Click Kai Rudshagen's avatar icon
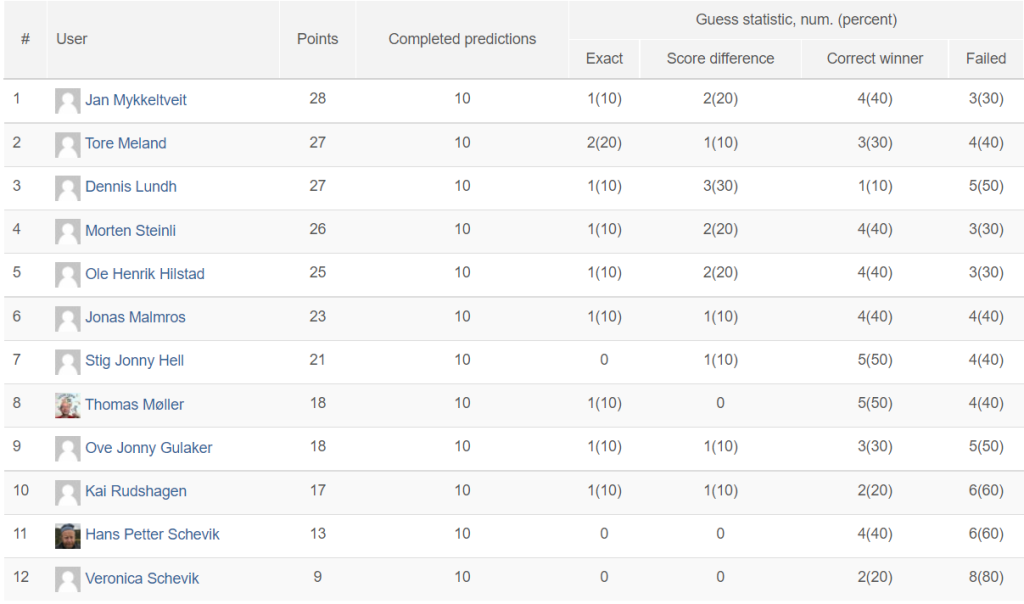 (x=67, y=492)
